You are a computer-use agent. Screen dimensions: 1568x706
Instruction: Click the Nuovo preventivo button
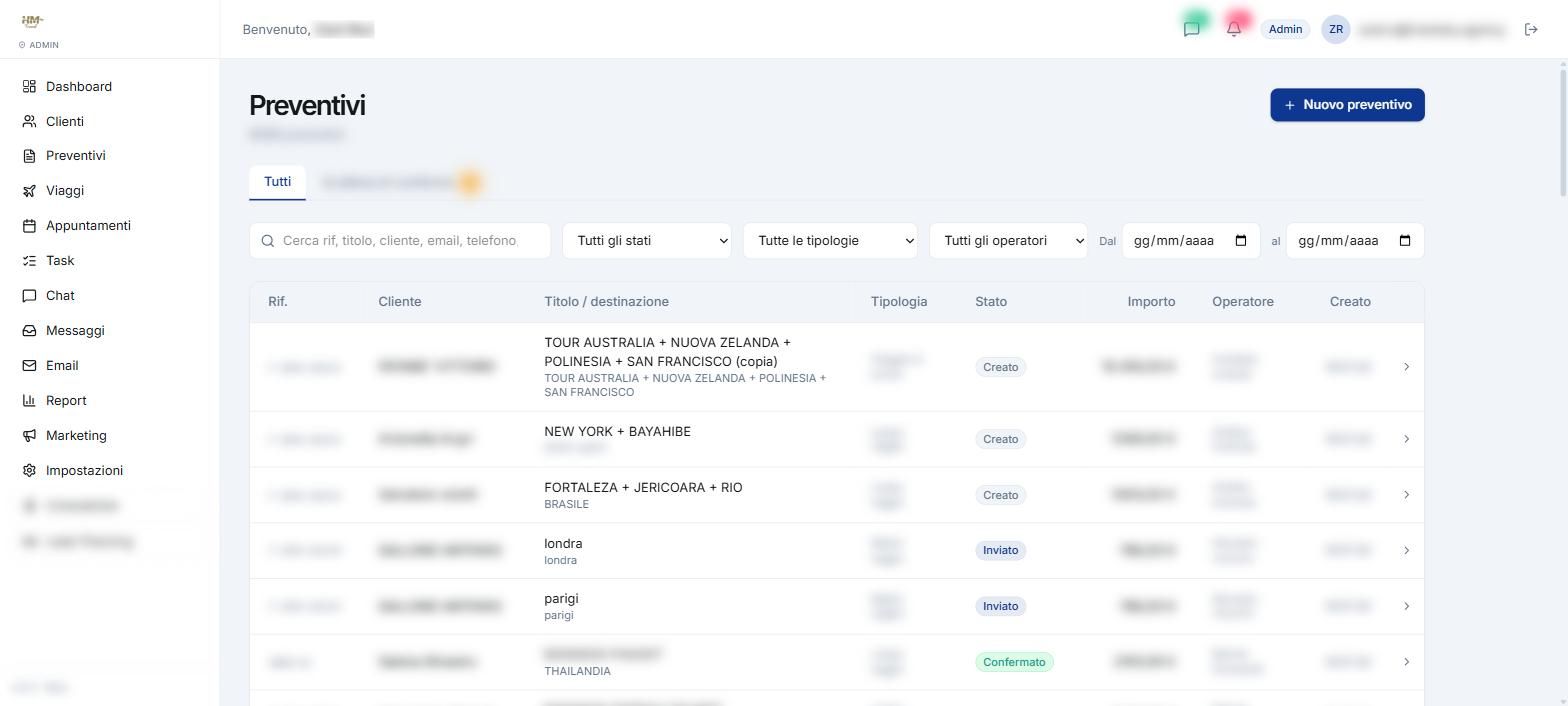click(x=1347, y=105)
